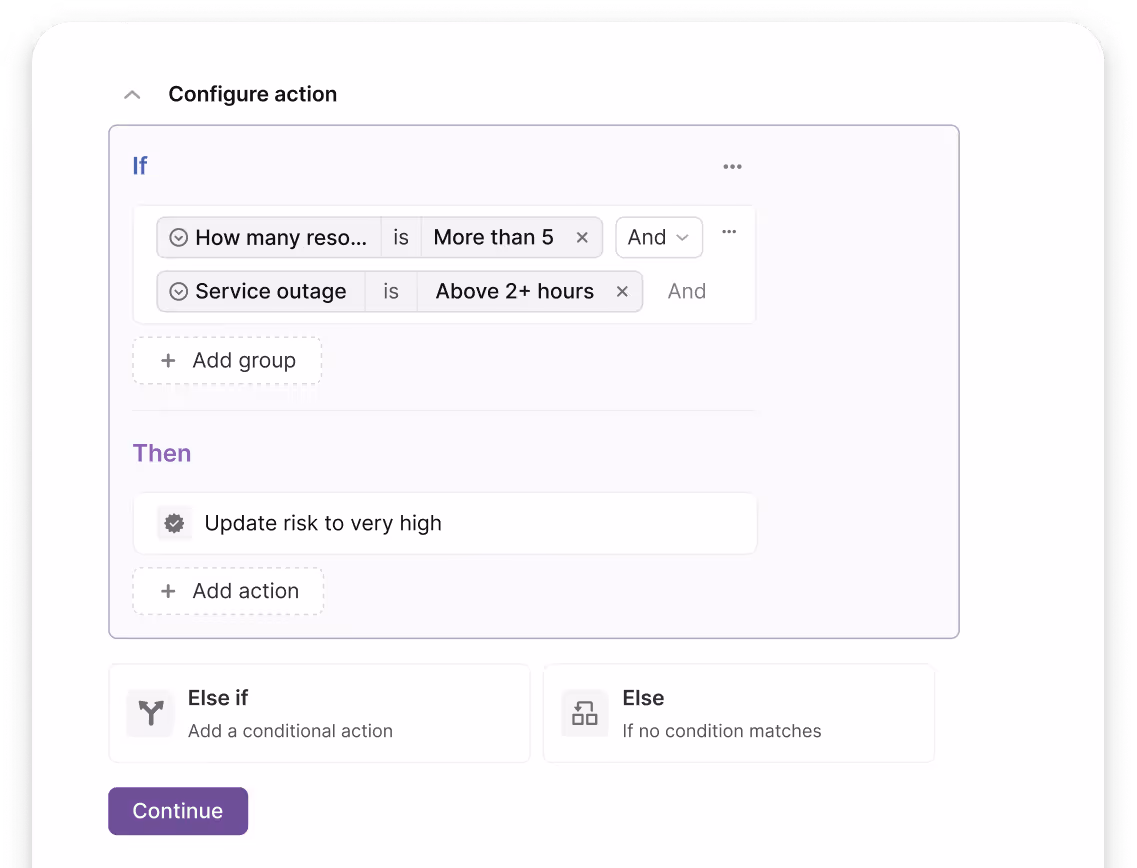Remove the More than 5 condition
Screen dimensions: 1137x868
point(582,238)
